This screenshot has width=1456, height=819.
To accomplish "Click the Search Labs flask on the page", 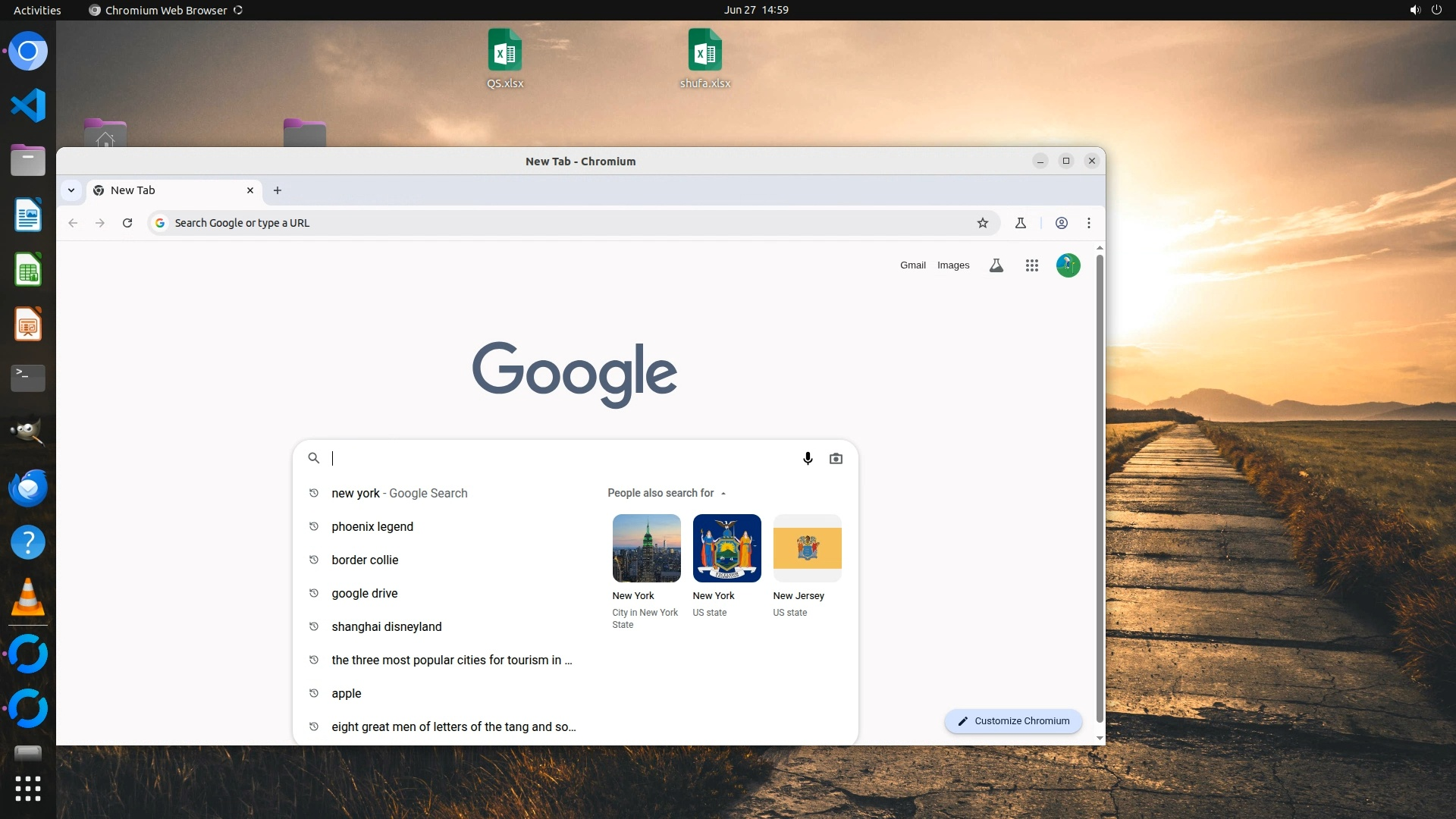I will point(996,265).
